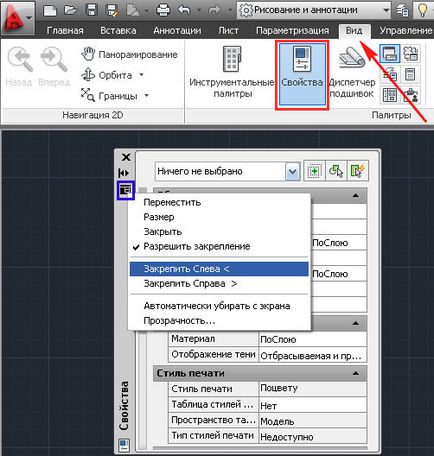This screenshot has height=456, width=434.
Task: Collapse the Стиль печати section arrow
Action: (356, 373)
